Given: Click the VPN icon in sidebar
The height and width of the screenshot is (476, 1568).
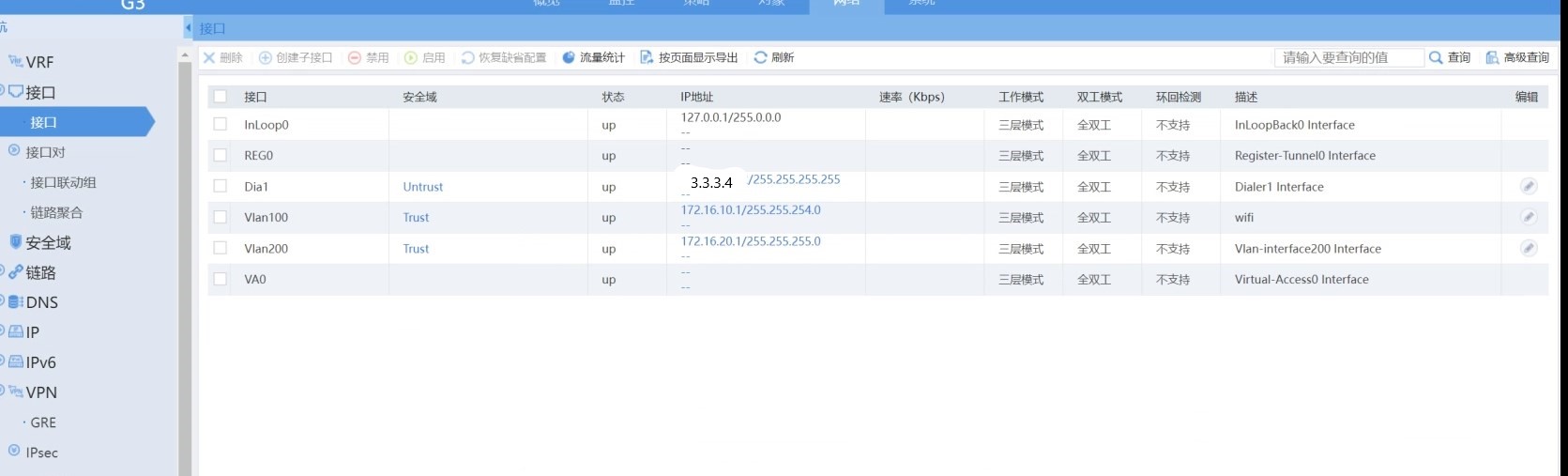Looking at the screenshot, I should pos(16,392).
